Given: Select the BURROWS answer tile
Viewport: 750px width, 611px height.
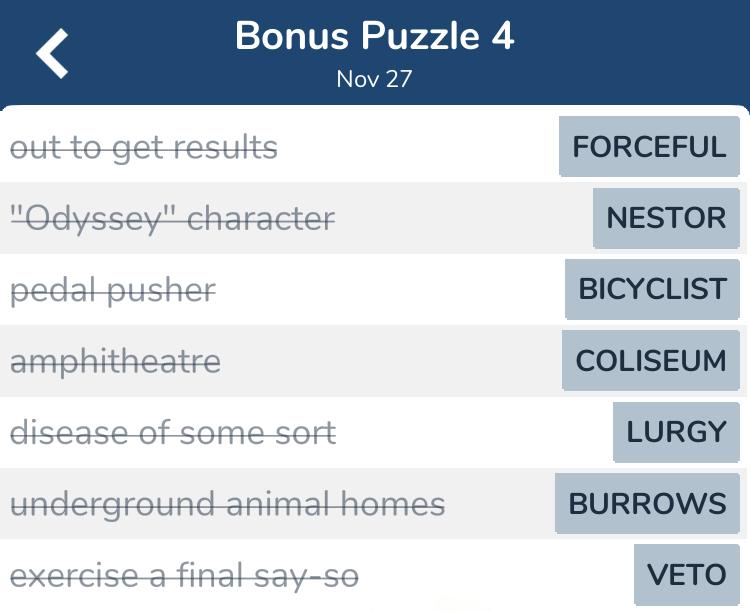Looking at the screenshot, I should [647, 503].
